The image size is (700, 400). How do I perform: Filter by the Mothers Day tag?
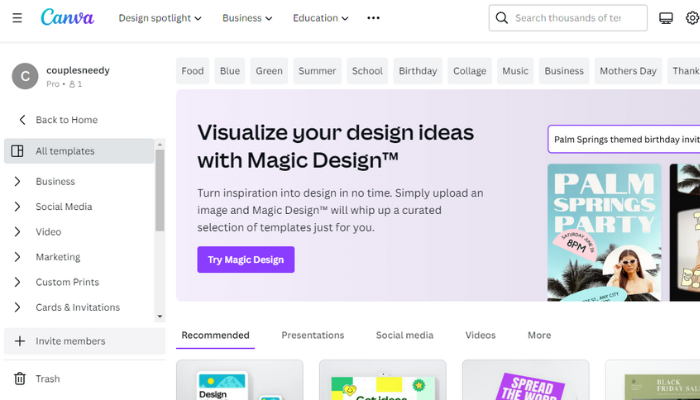point(628,71)
